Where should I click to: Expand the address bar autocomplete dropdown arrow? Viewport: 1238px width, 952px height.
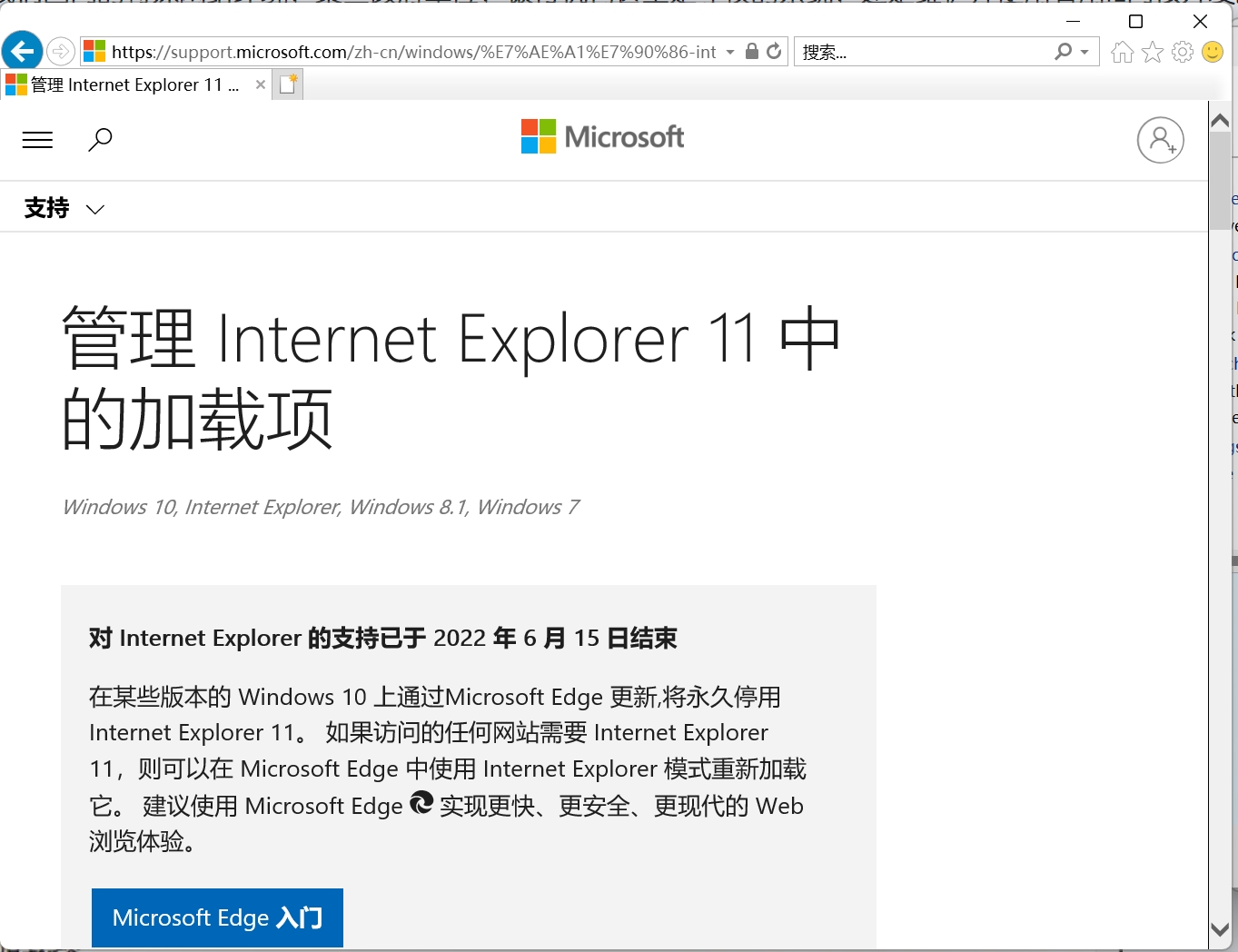730,52
